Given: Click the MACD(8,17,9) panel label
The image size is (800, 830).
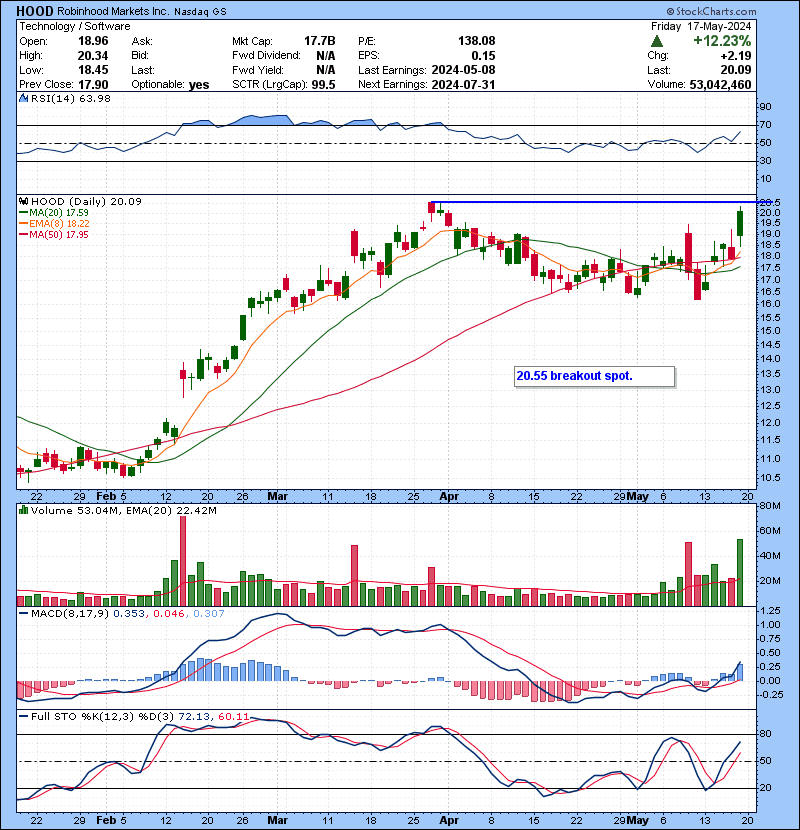Looking at the screenshot, I should tap(70, 614).
